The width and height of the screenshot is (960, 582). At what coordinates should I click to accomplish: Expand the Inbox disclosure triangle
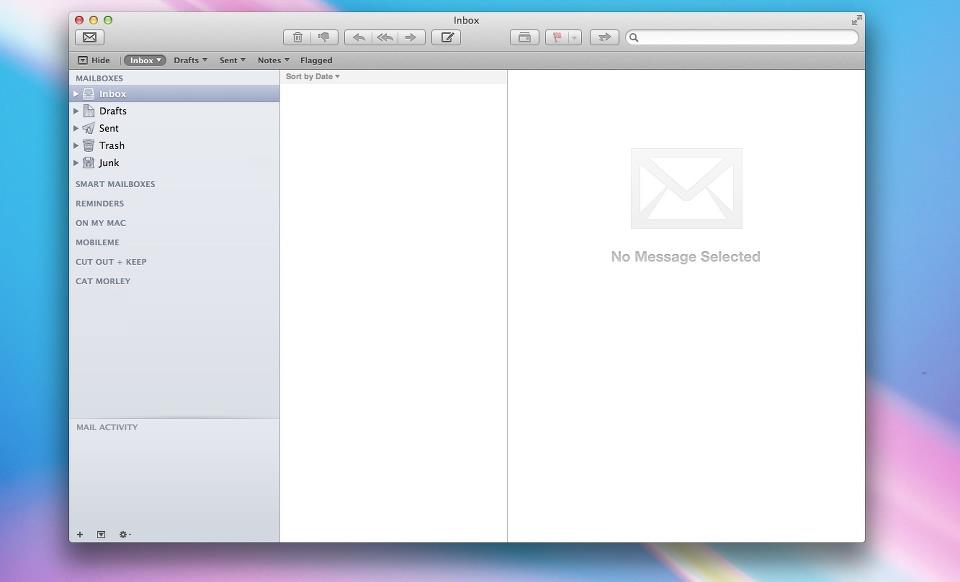[76, 94]
